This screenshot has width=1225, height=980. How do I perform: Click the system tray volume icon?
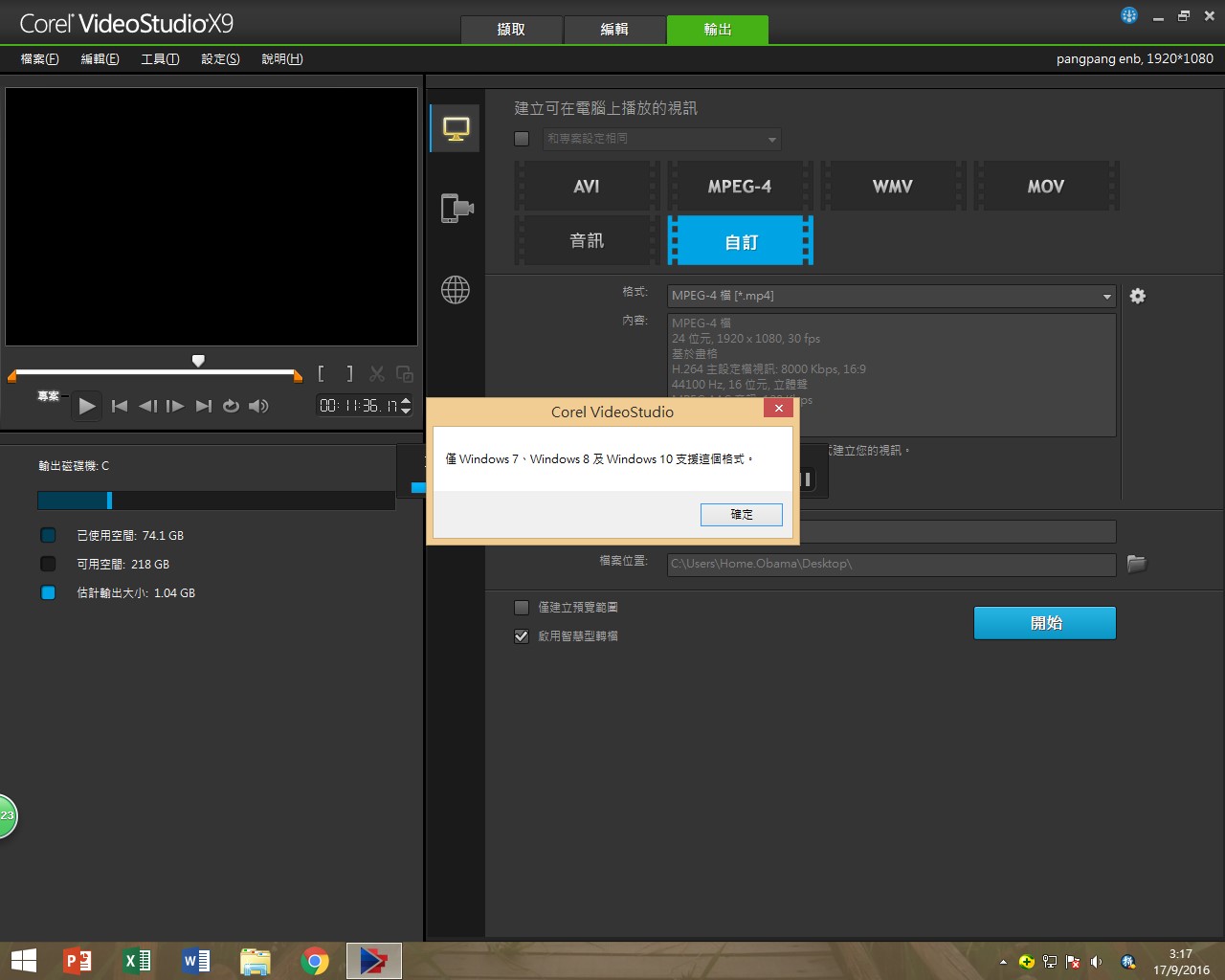coord(1096,962)
